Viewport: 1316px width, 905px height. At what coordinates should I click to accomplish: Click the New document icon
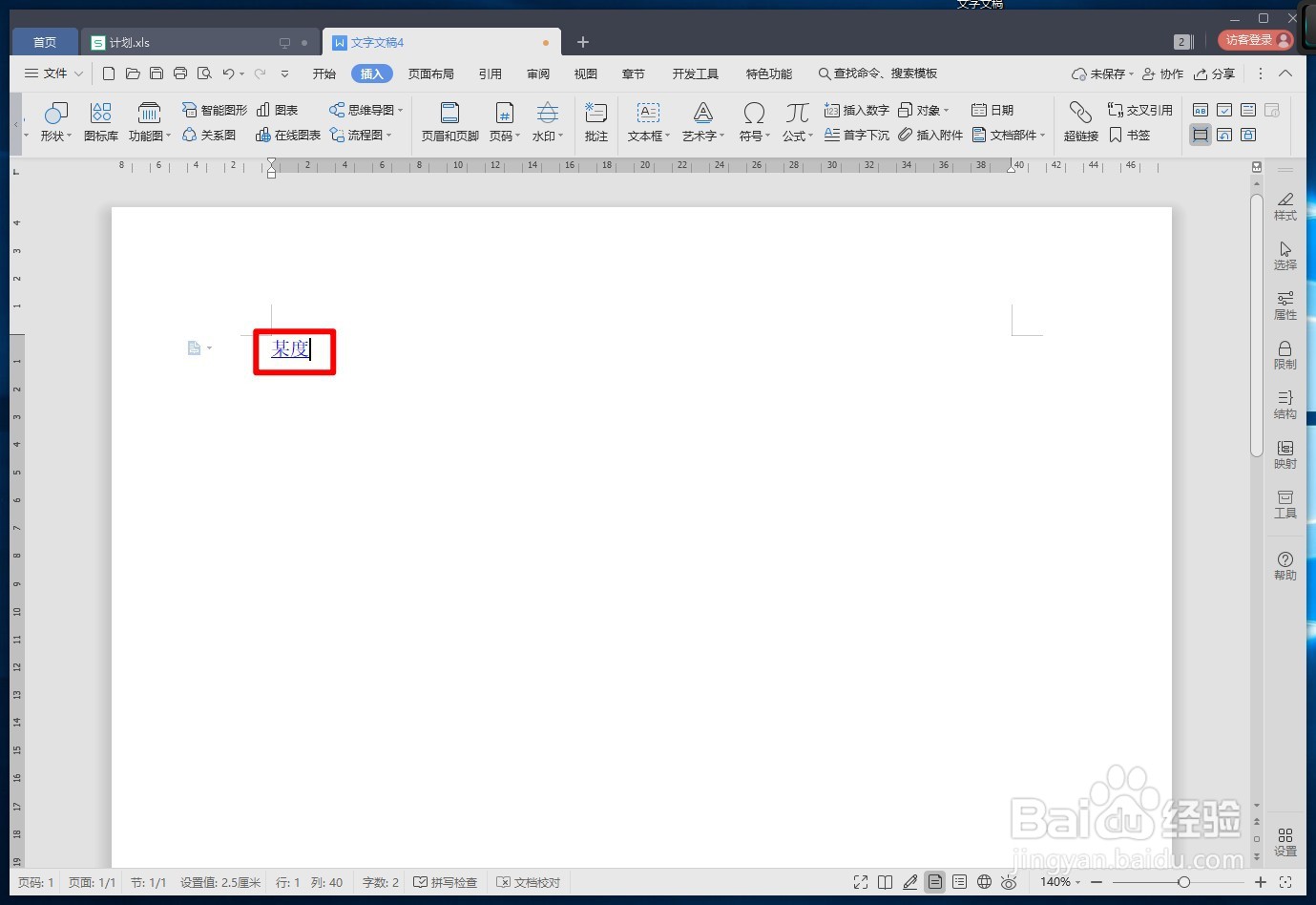tap(109, 74)
